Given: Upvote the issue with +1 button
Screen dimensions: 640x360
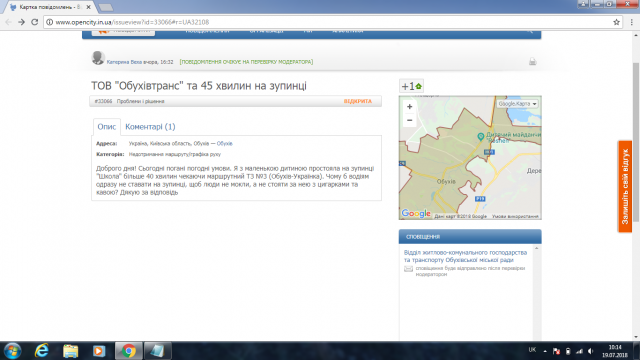Looking at the screenshot, I should 411,86.
